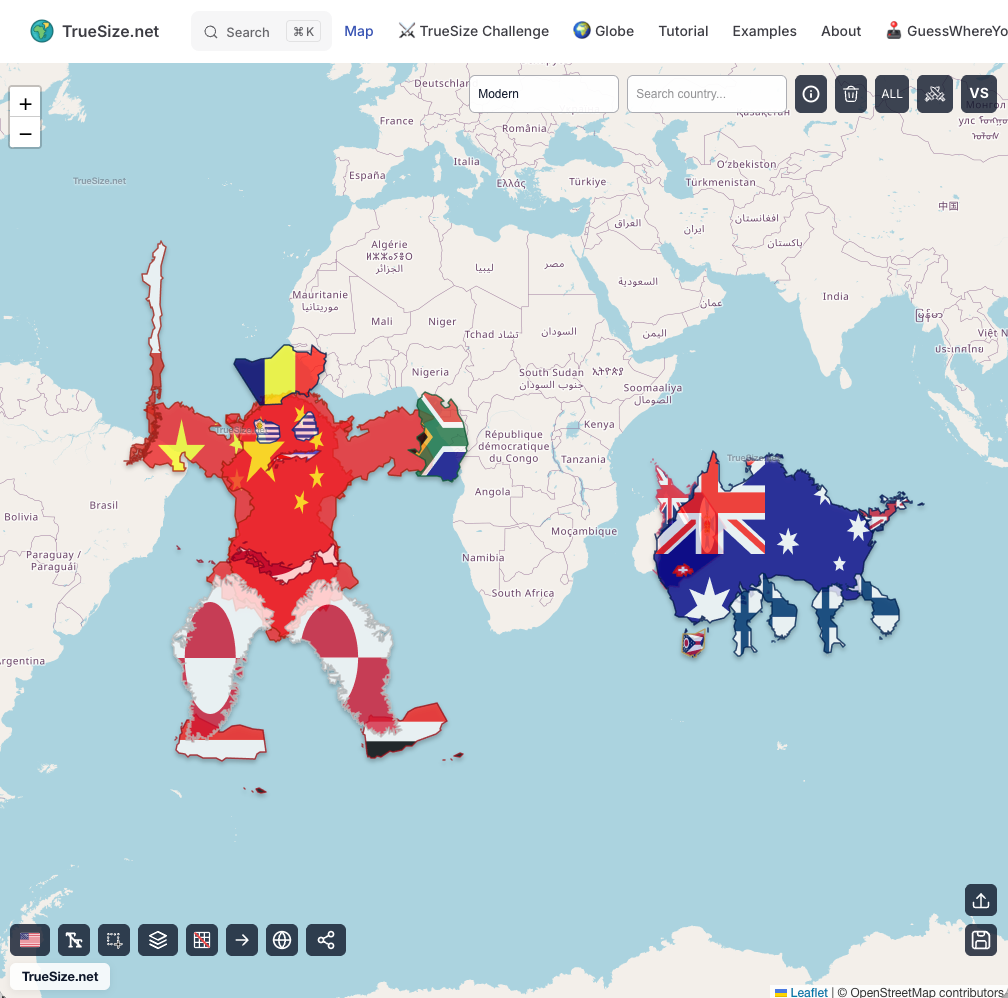Screen dimensions: 1008x998
Task: Open the share options
Action: pyautogui.click(x=326, y=940)
